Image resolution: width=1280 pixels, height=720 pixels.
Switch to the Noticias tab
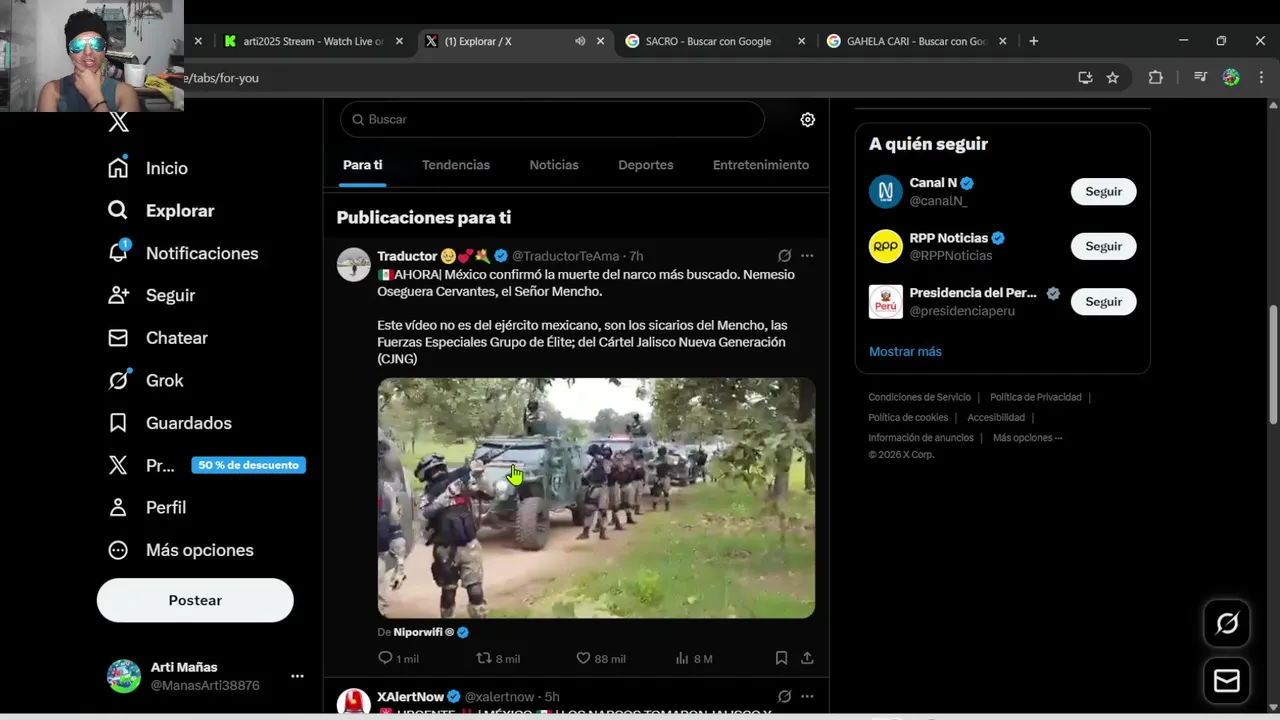pyautogui.click(x=554, y=165)
